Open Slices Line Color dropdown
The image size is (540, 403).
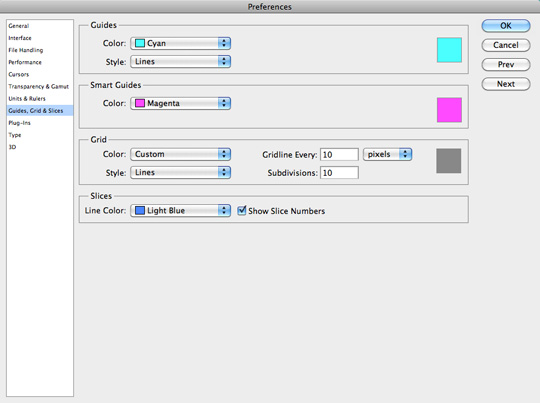point(180,210)
